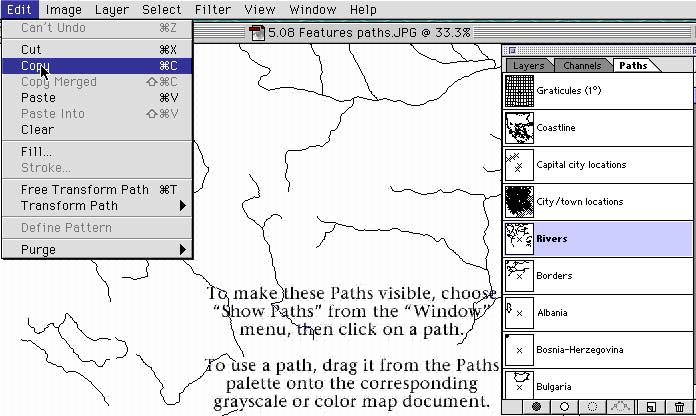Choose Fill... from the Edit menu
The width and height of the screenshot is (696, 416).
[x=36, y=152]
